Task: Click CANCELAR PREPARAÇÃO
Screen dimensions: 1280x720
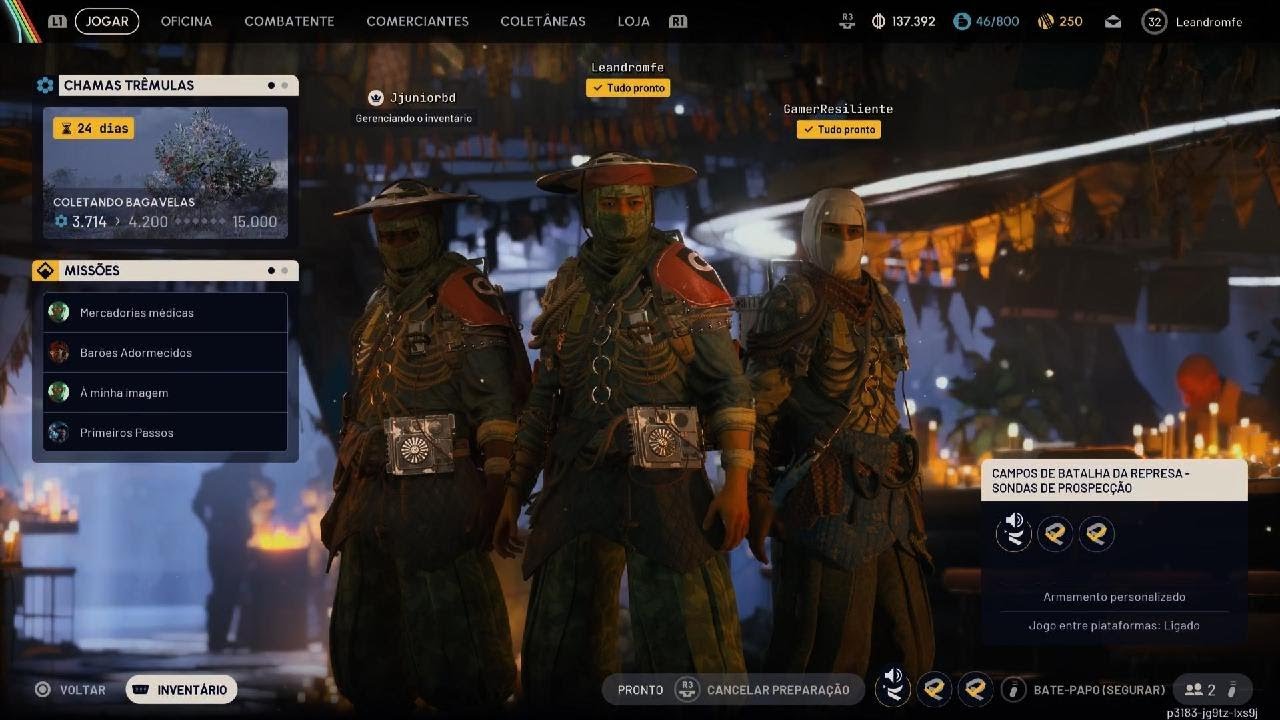Action: (778, 689)
